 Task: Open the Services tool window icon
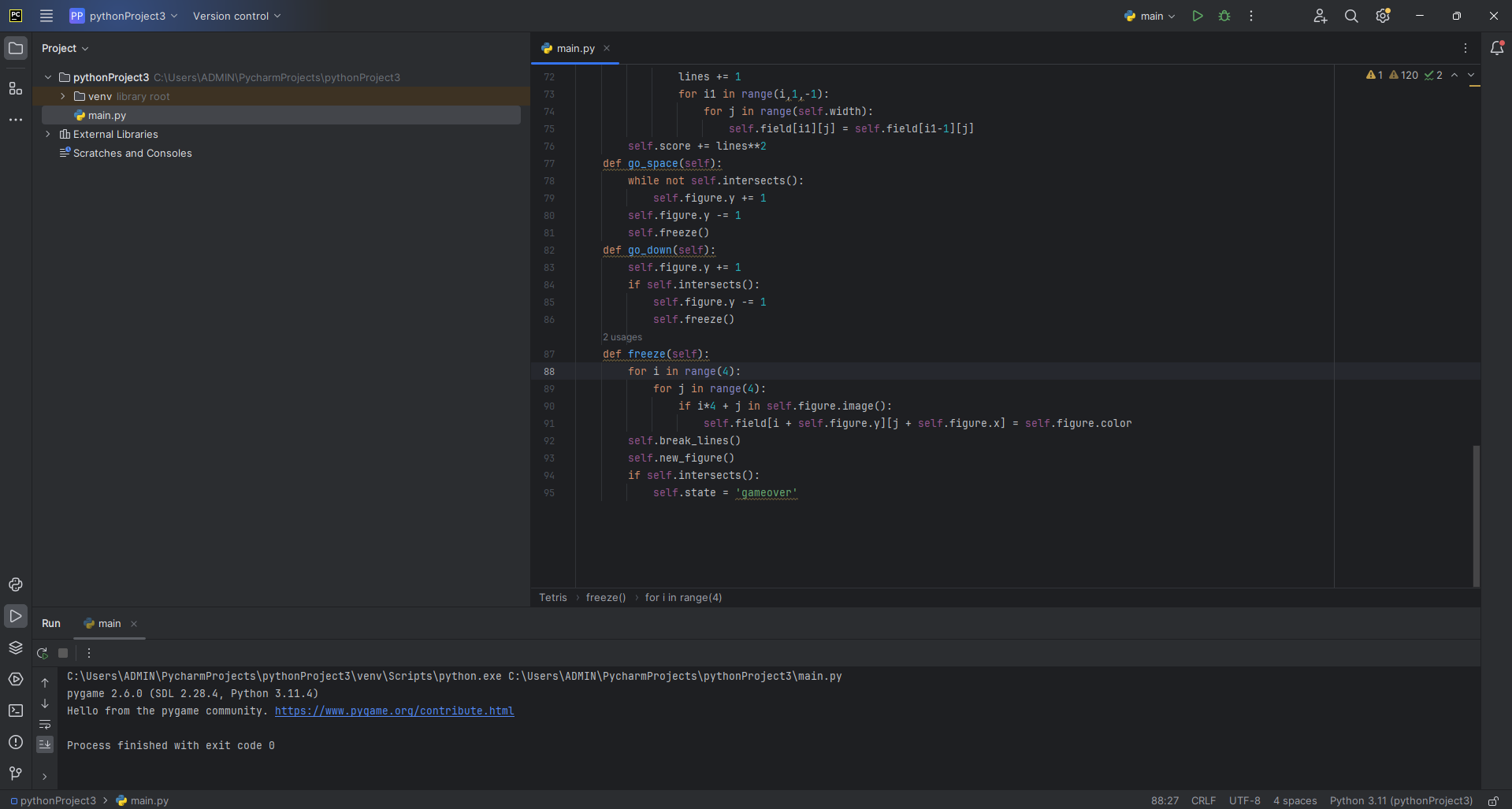(16, 679)
